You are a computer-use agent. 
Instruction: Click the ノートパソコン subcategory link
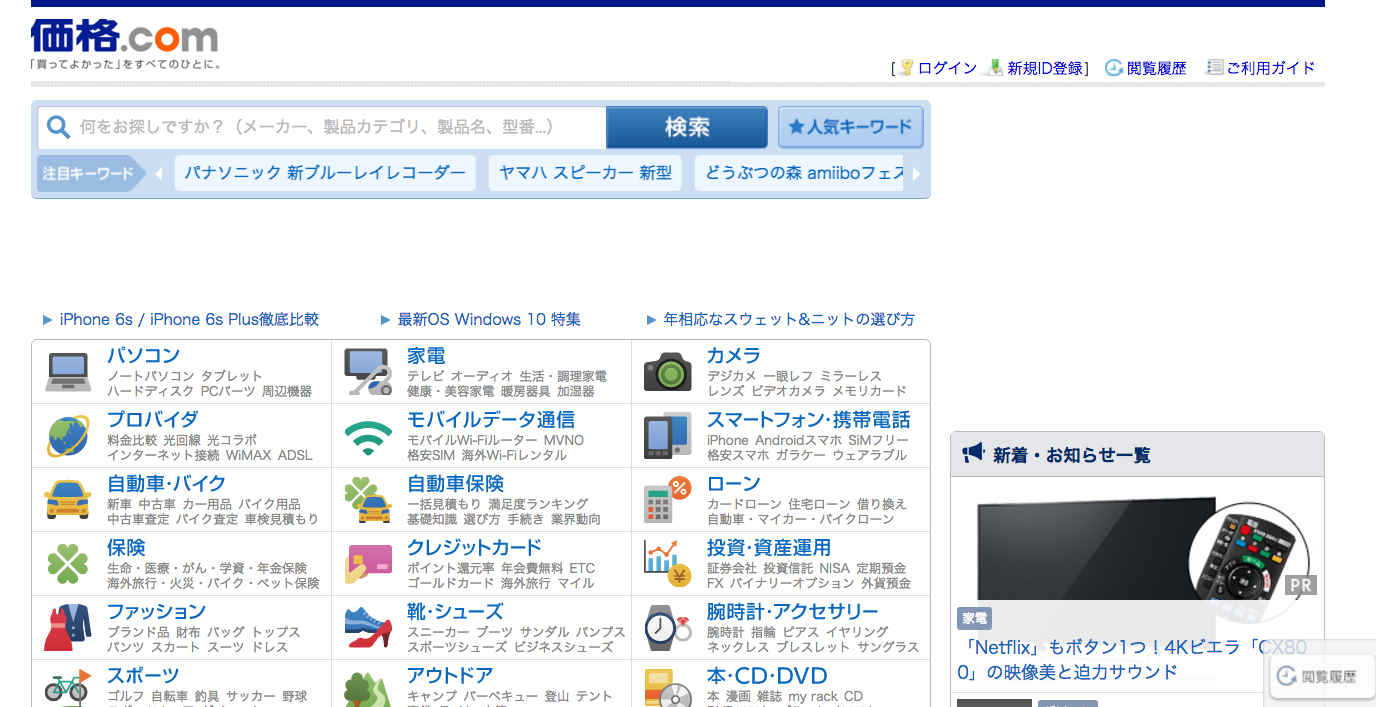click(x=150, y=376)
